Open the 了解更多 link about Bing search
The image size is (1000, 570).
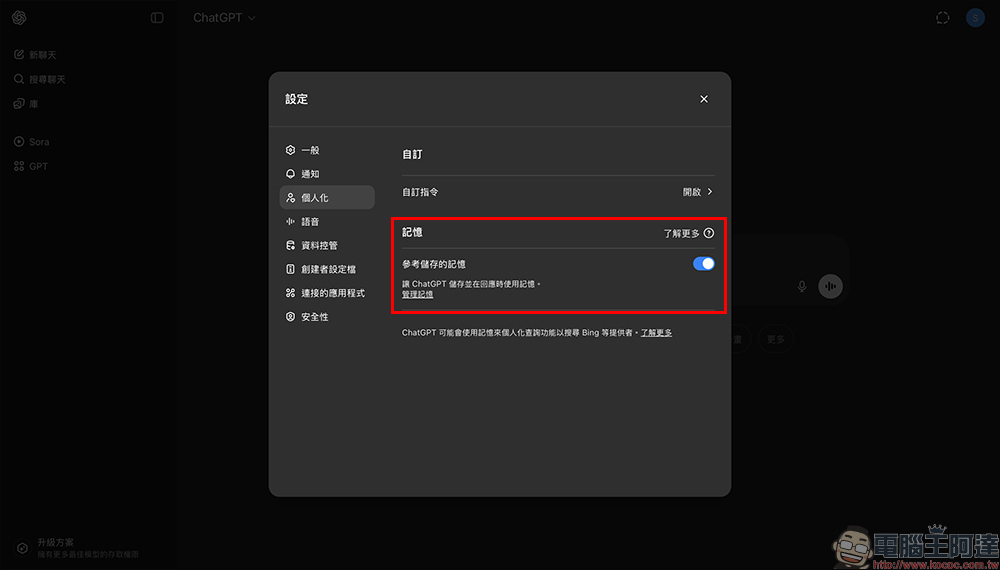(656, 333)
